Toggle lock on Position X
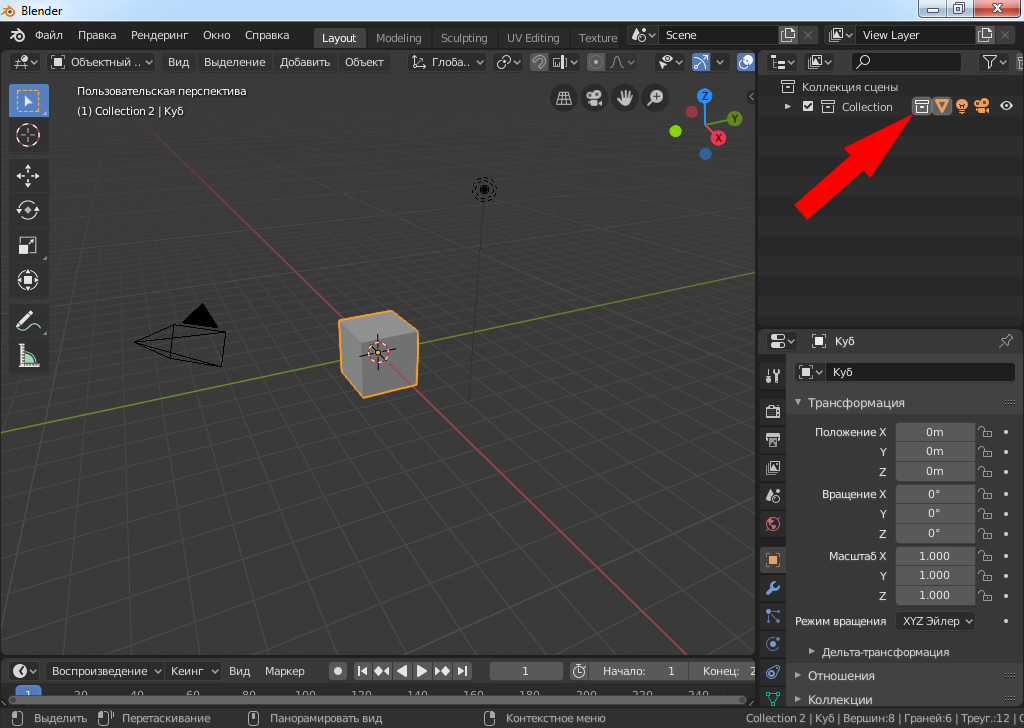The image size is (1024, 728). 985,432
